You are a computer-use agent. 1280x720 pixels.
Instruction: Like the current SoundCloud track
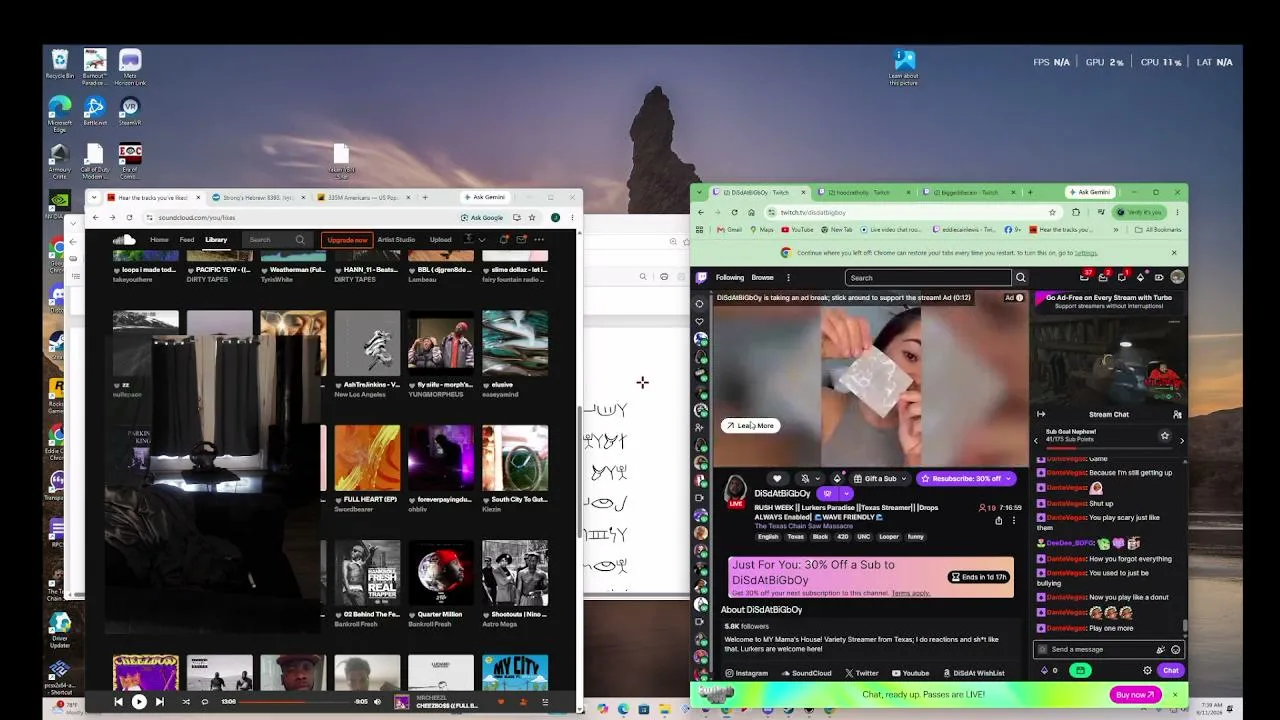pyautogui.click(x=501, y=702)
